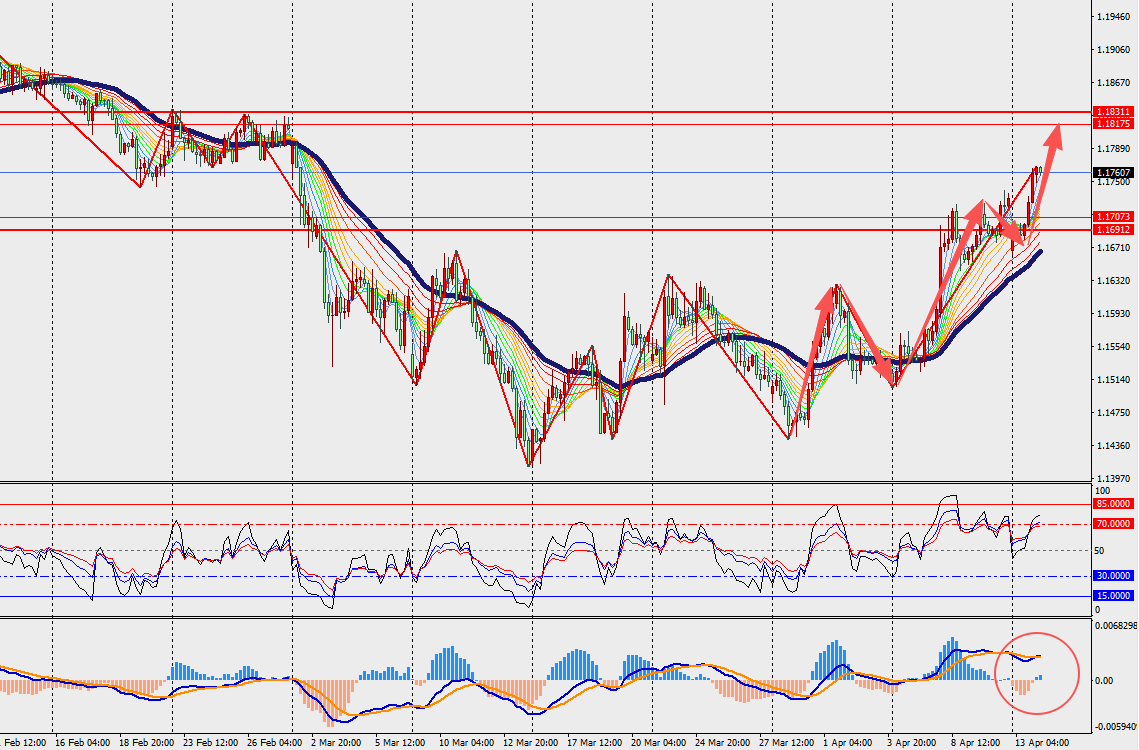Click the red circle on MACD histogram
Screen dimensions: 1139x750
click(x=1037, y=673)
